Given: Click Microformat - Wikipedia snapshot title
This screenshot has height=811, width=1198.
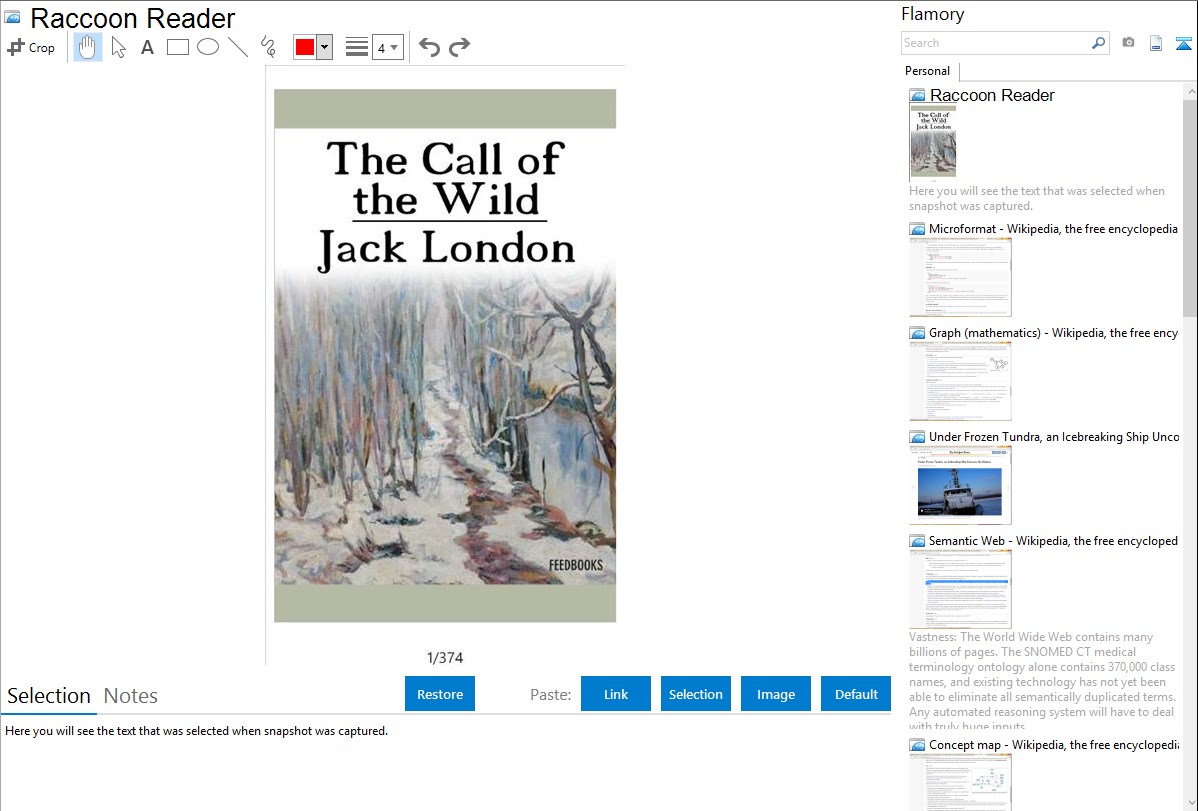Looking at the screenshot, I should [x=1053, y=229].
